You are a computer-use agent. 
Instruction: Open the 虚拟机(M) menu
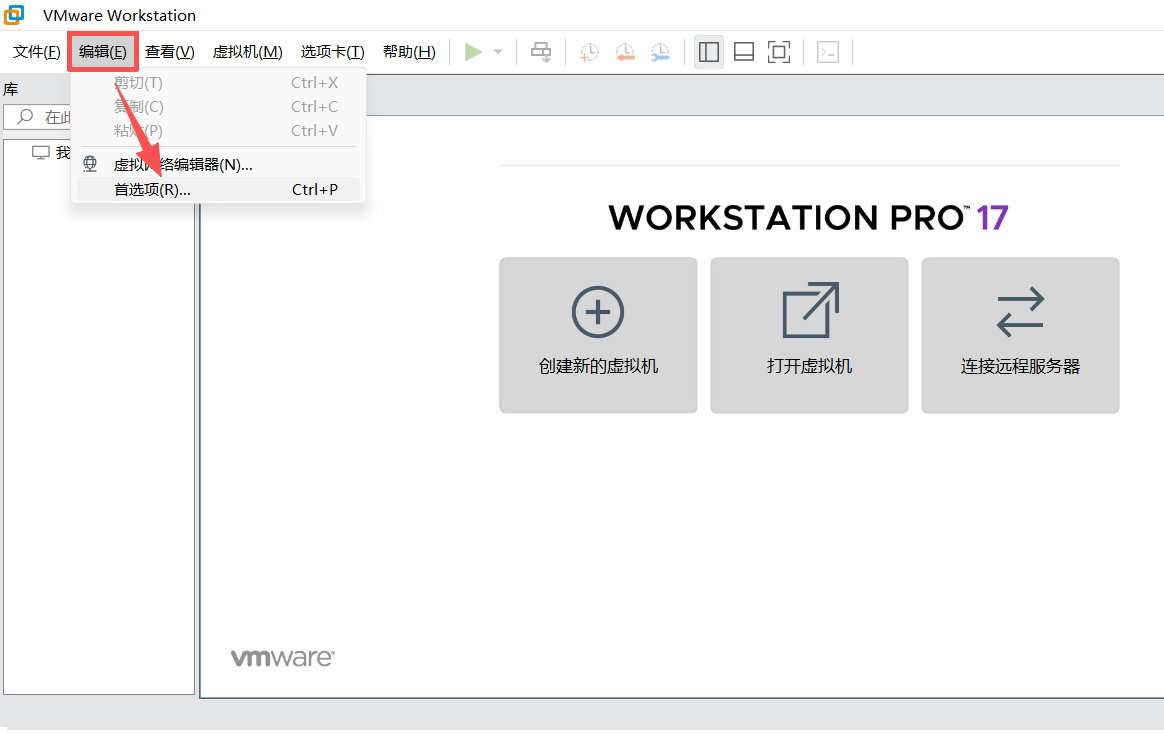(x=247, y=52)
